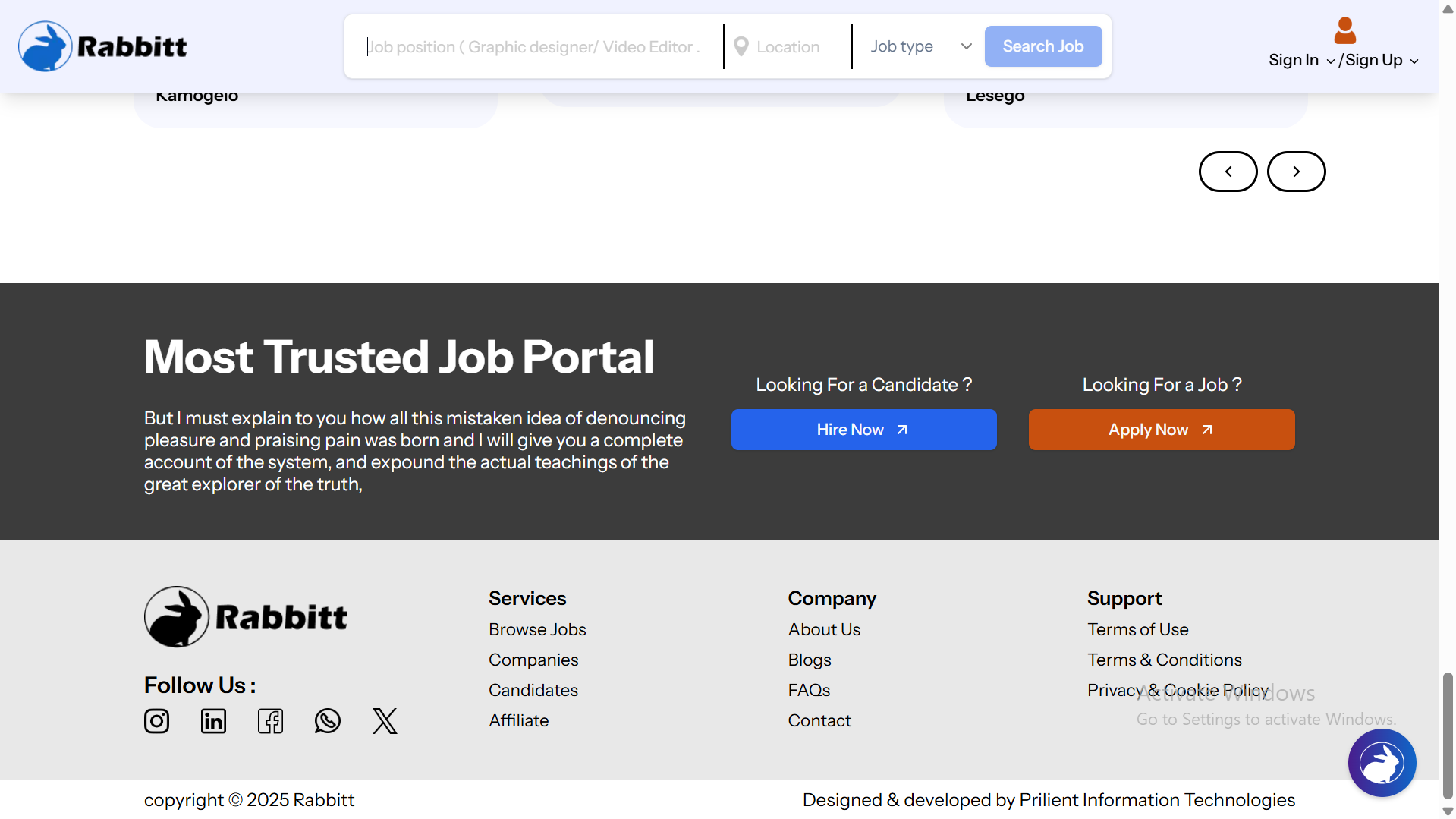Visit the Terms & Conditions page
Viewport: 1456px width, 819px height.
pos(1164,659)
